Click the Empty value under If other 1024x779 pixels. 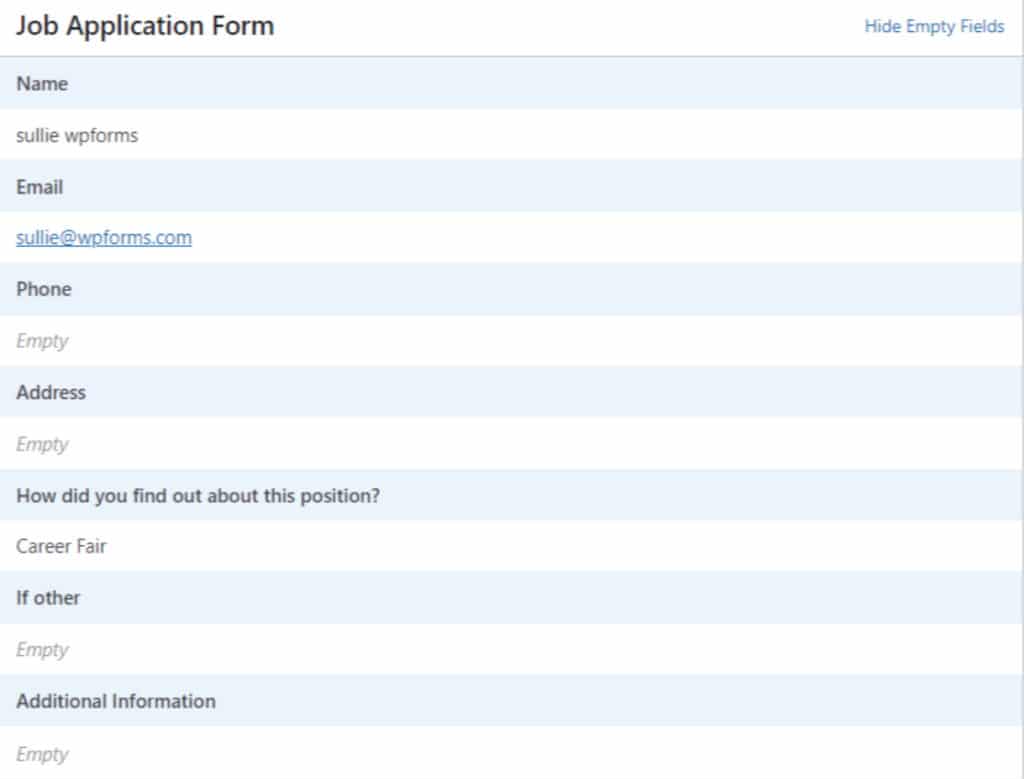42,649
